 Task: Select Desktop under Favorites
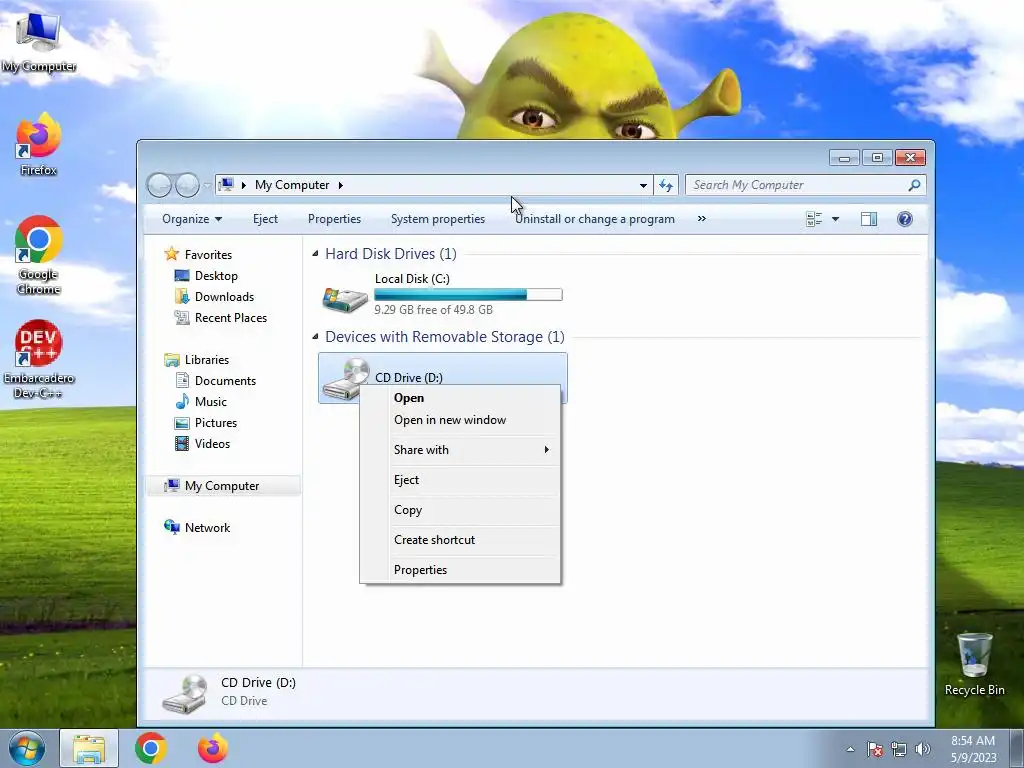(x=216, y=276)
